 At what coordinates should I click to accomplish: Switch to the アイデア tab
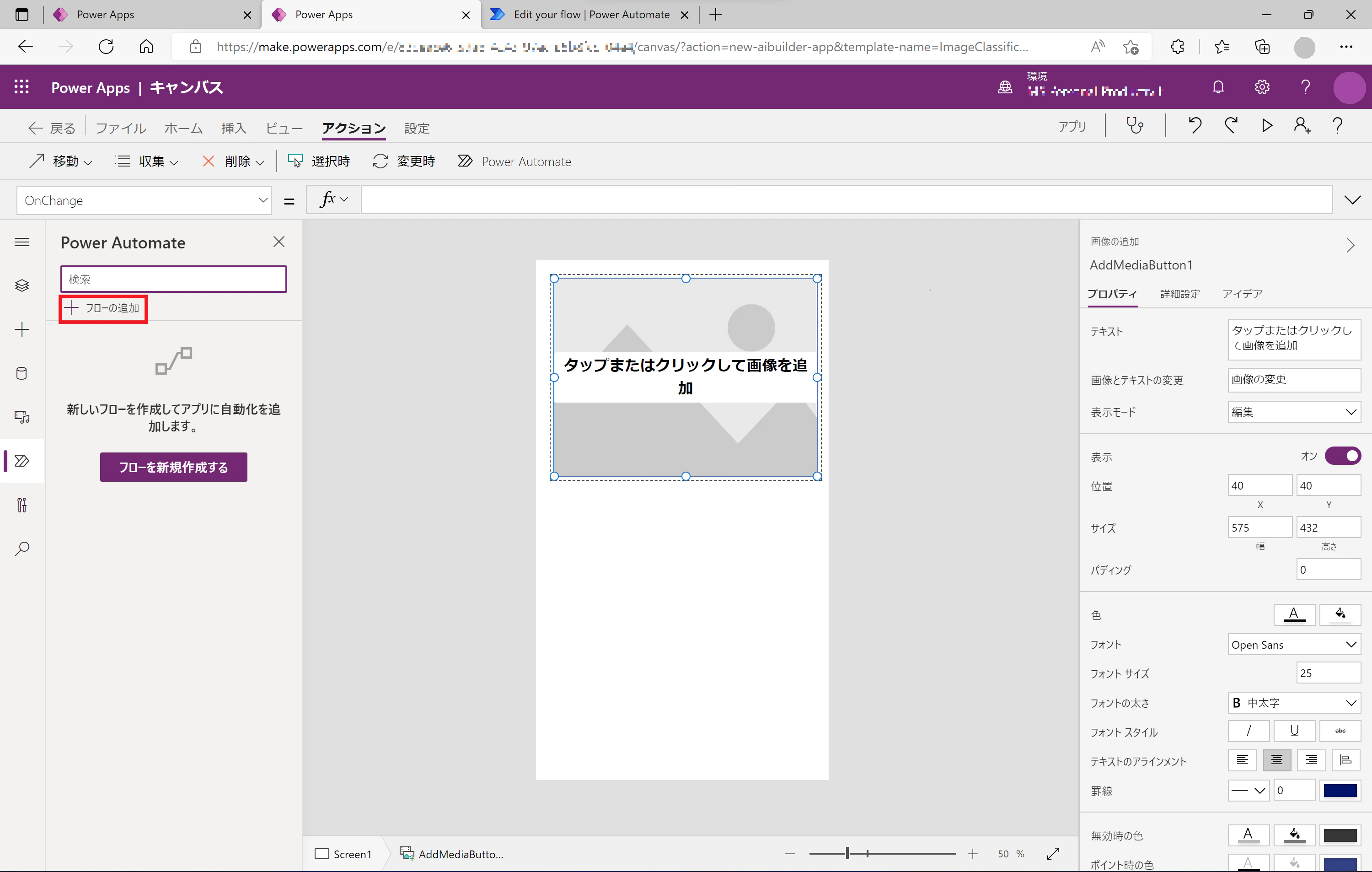click(1242, 294)
